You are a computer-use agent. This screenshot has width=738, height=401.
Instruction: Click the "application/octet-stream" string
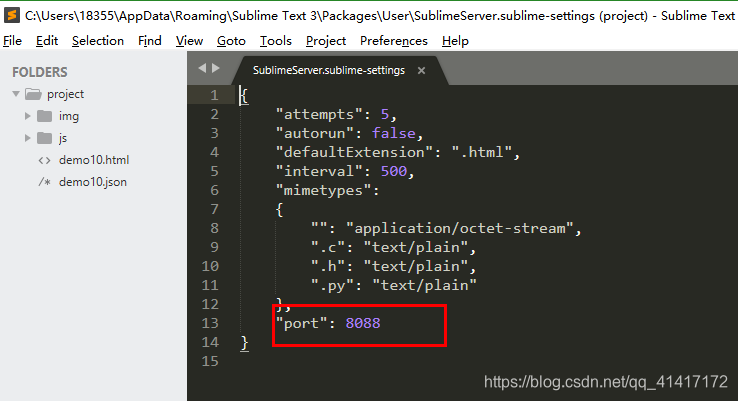[x=459, y=228]
